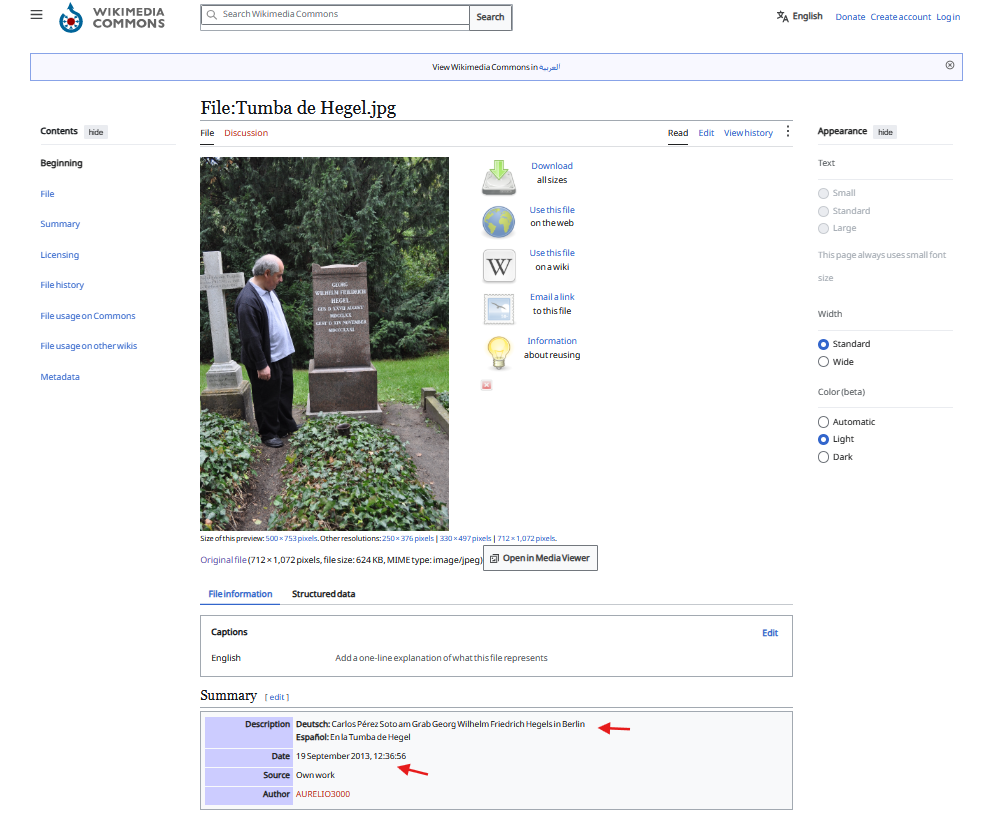The image size is (987, 818).
Task: Click Email a link to this file
Action: click(552, 297)
